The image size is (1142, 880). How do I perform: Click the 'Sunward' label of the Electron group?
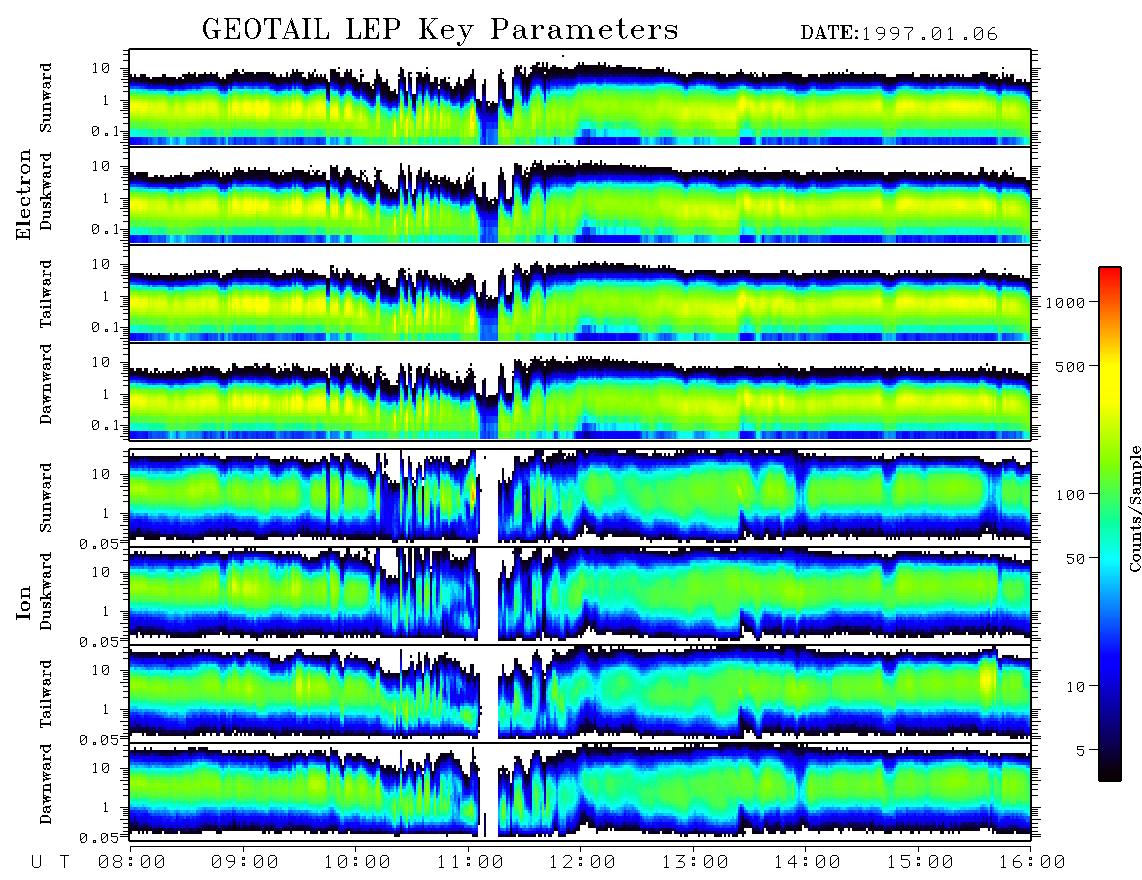[x=46, y=98]
